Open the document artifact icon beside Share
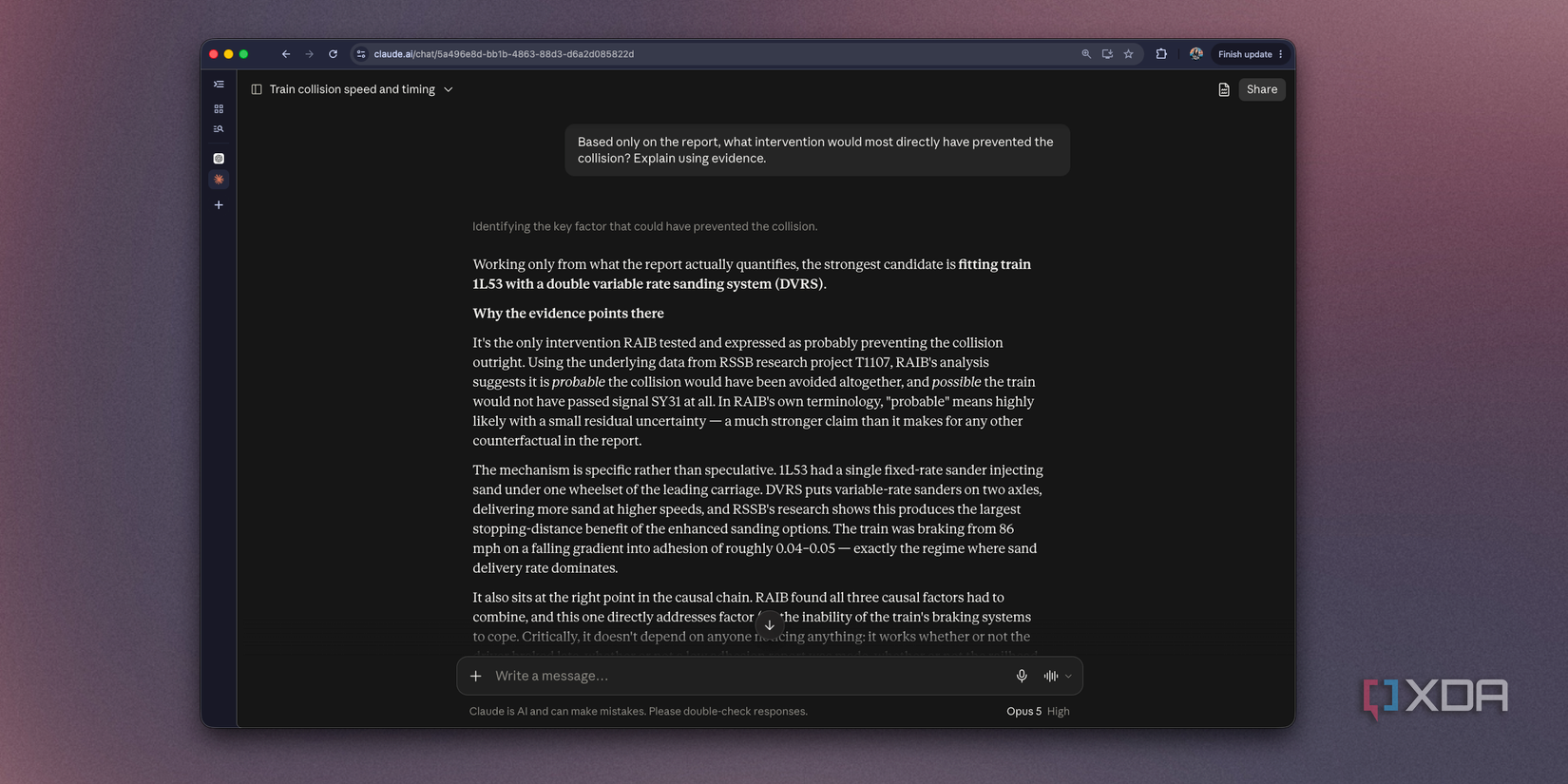 coord(1224,89)
